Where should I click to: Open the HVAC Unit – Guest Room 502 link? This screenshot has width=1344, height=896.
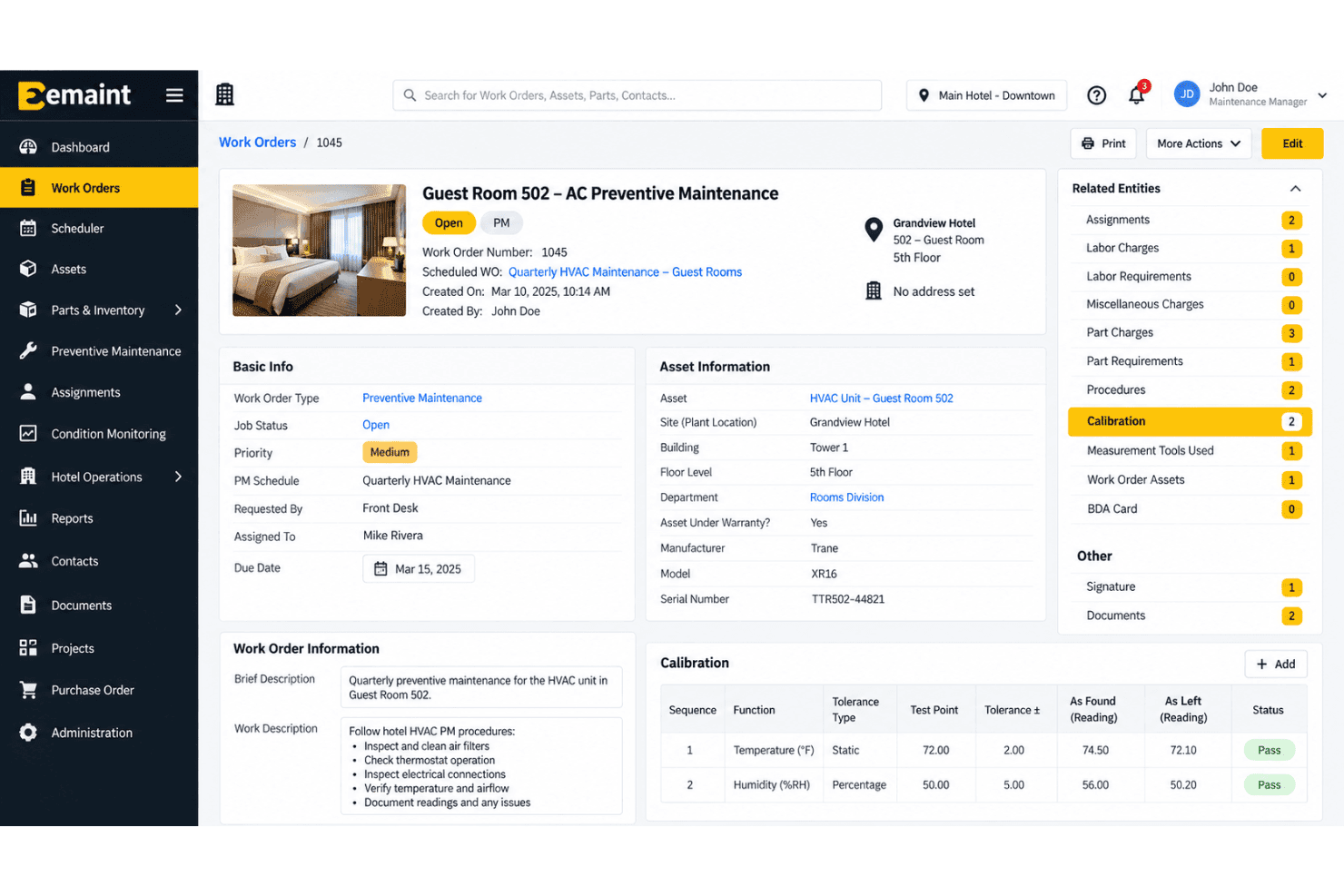click(x=881, y=399)
